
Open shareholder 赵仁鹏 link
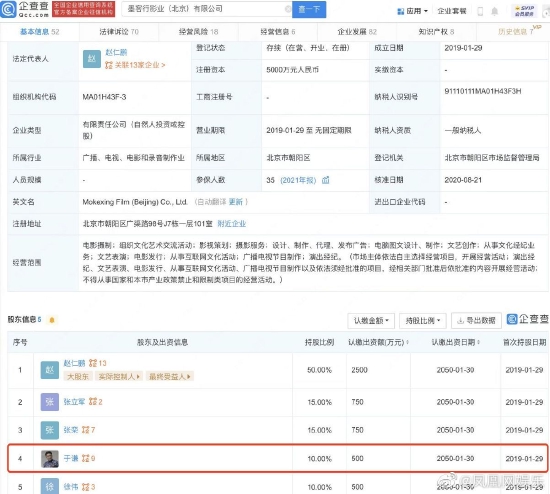(x=74, y=363)
